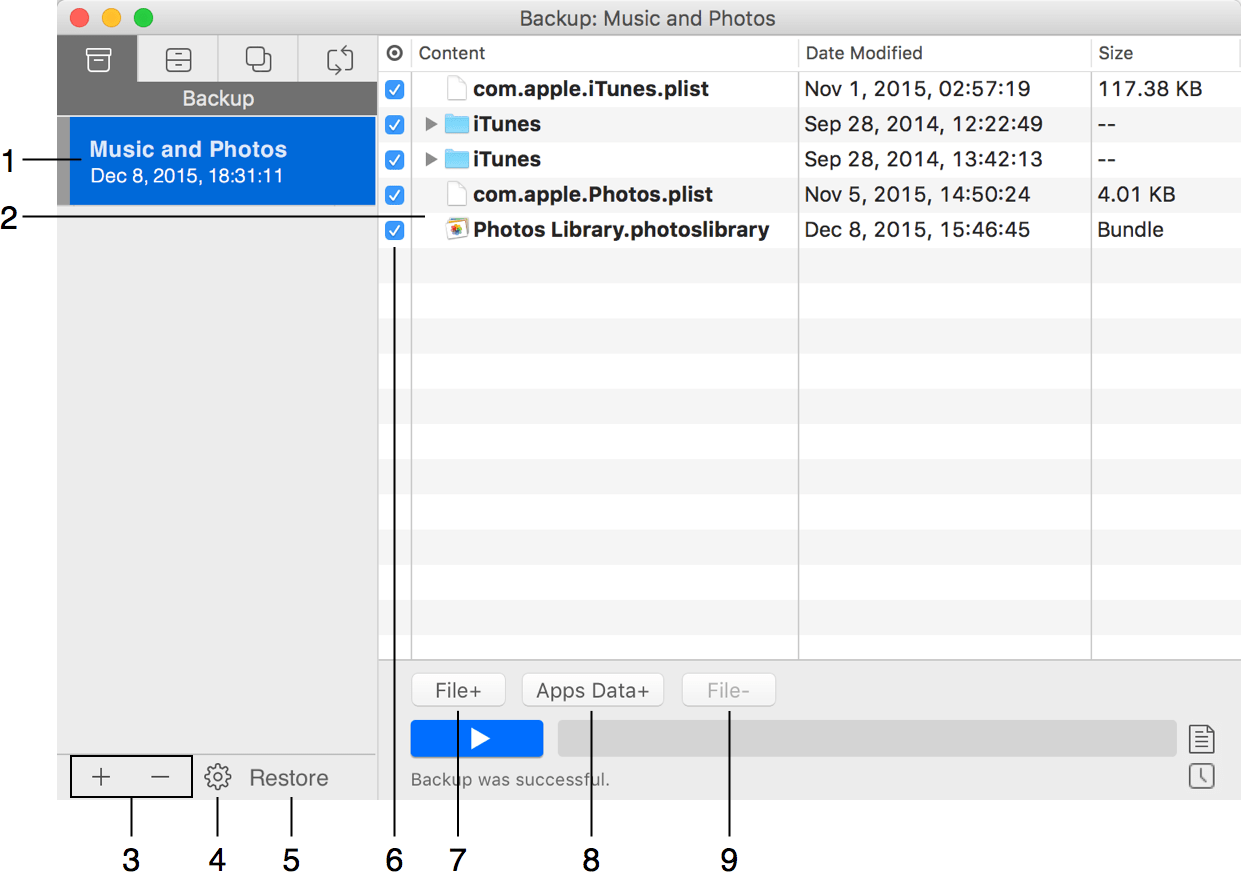
Task: Select com.apple.Photos.plist file name
Action: (593, 194)
